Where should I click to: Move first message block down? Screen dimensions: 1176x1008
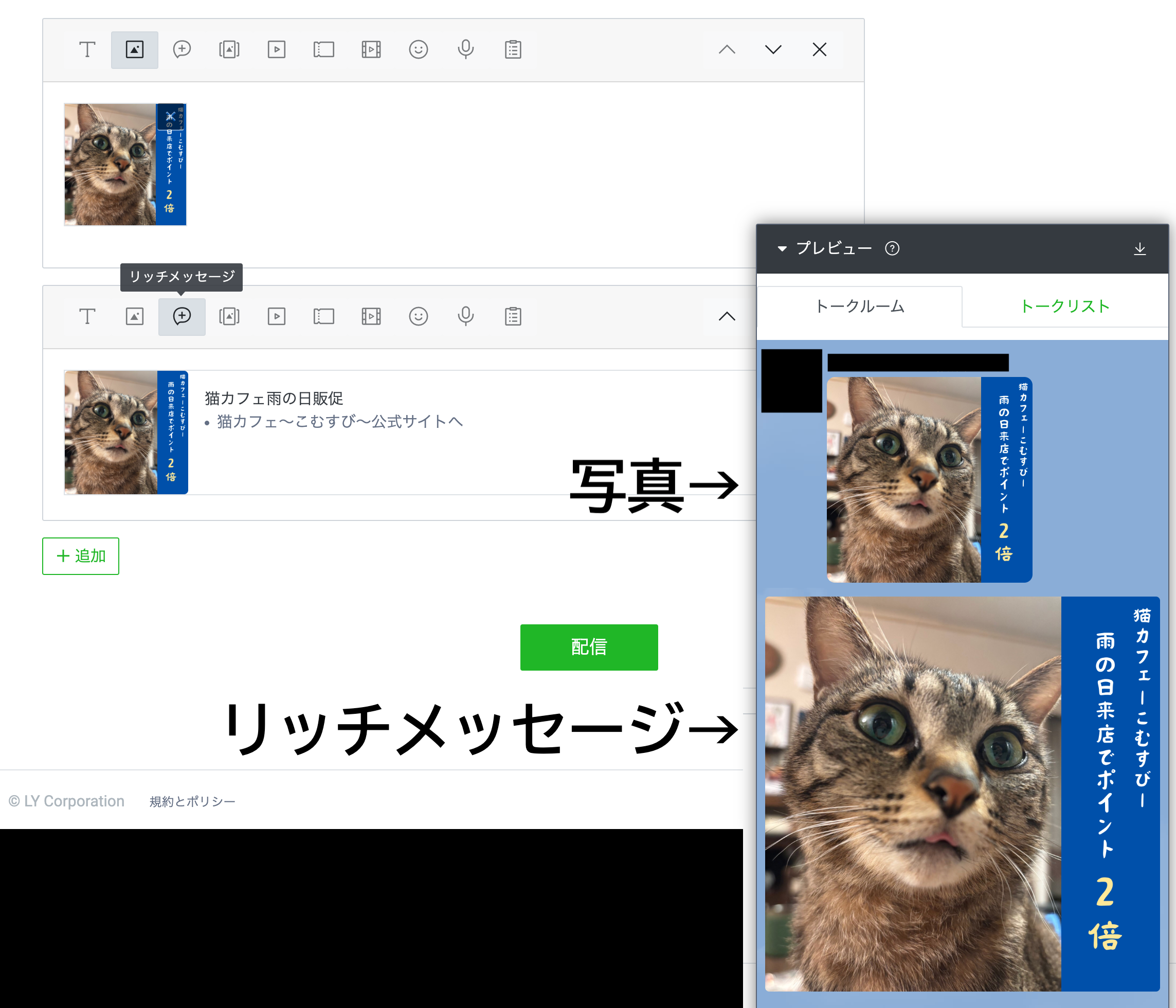[x=773, y=50]
